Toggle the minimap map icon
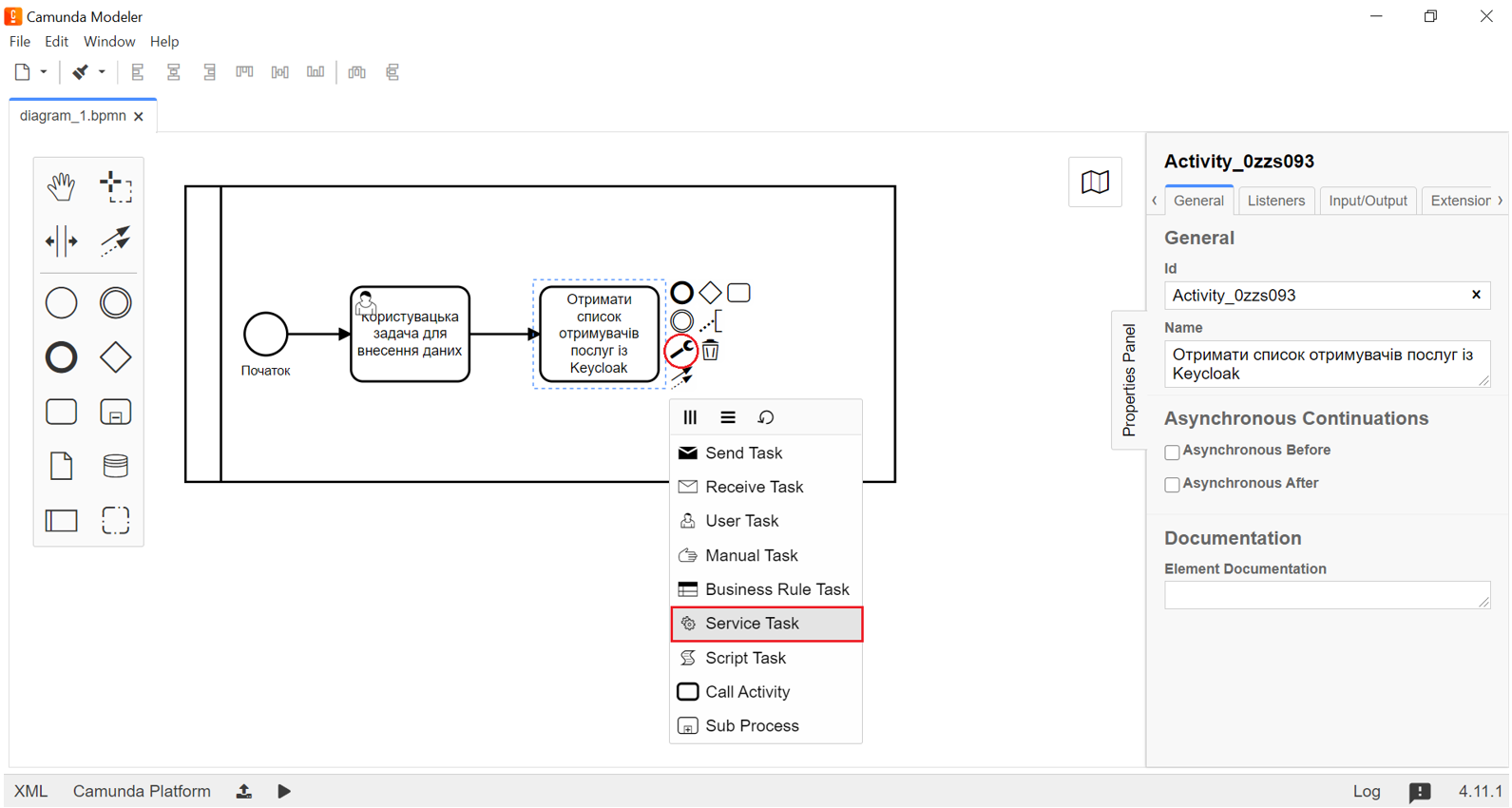The width and height of the screenshot is (1512, 808). (1095, 182)
